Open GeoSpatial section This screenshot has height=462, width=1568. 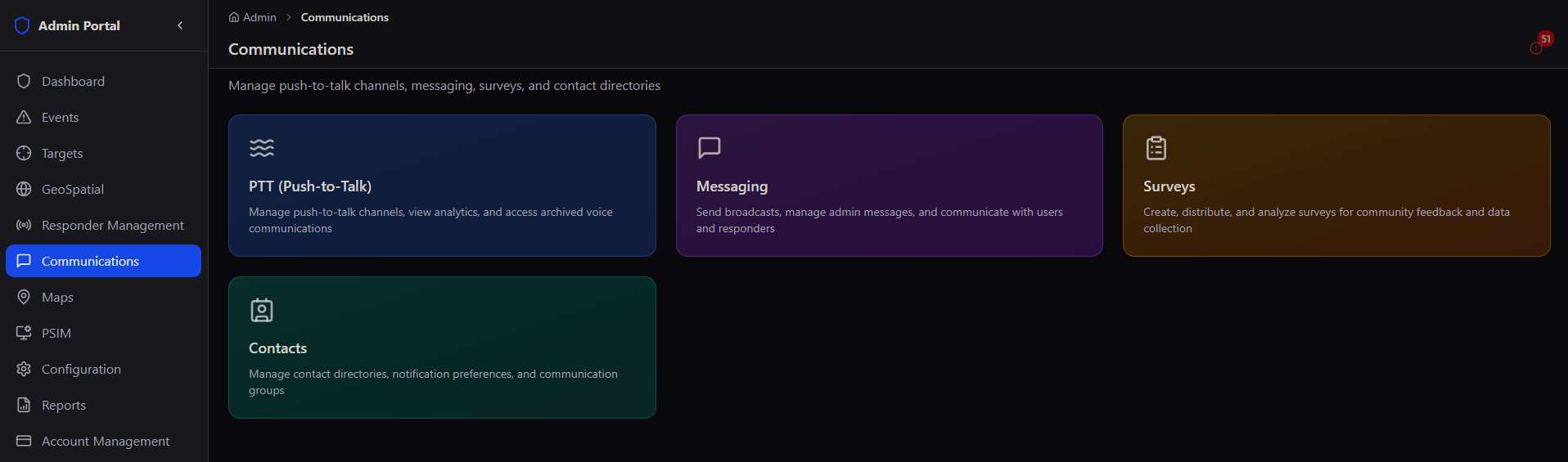[73, 189]
